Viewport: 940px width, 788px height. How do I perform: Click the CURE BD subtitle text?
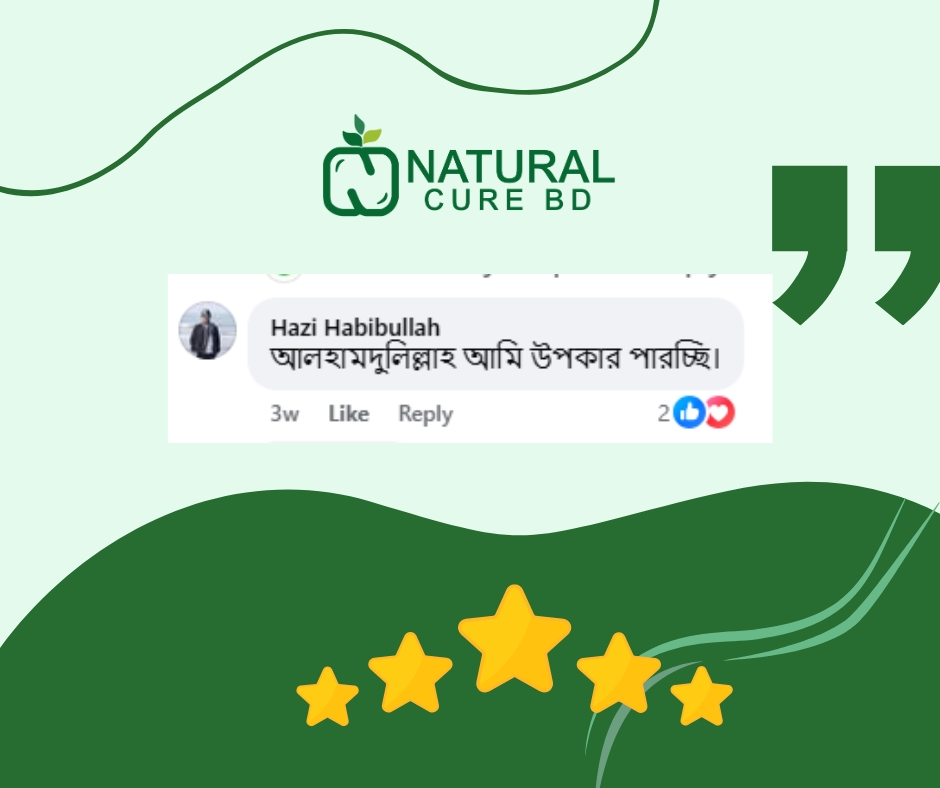coord(508,200)
